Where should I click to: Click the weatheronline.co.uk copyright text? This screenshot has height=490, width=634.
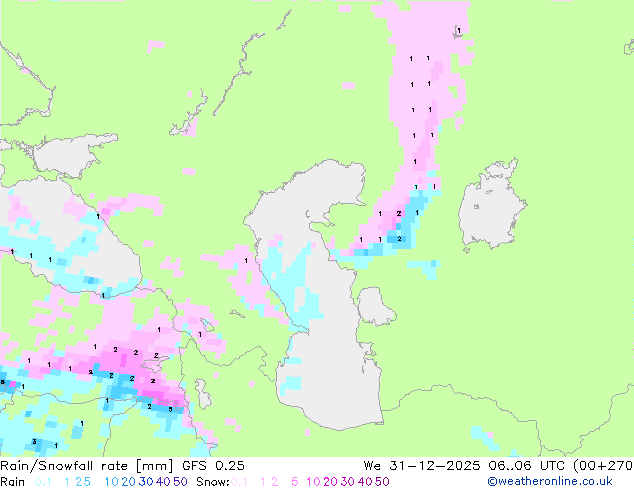coord(550,481)
